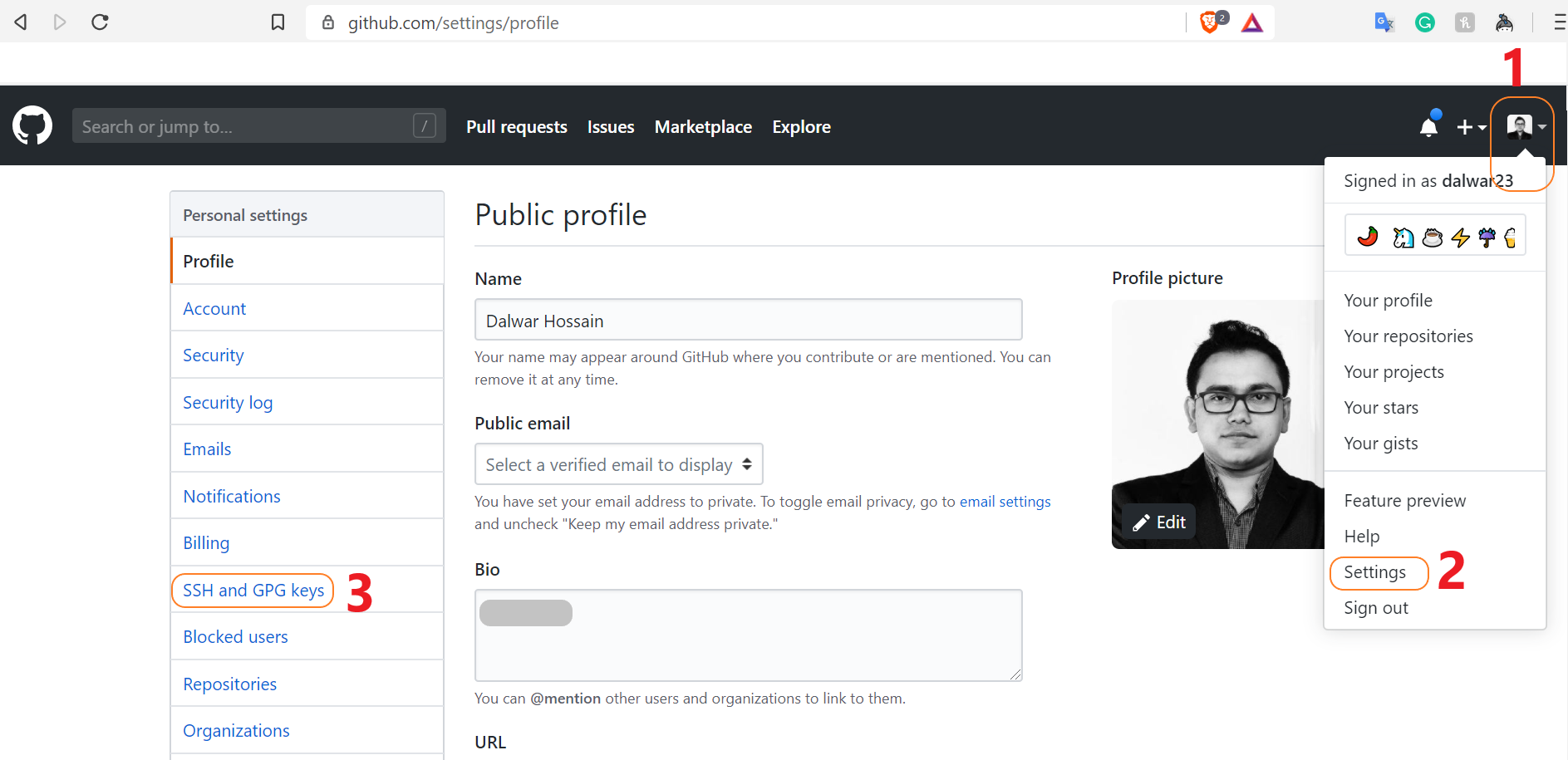Open the browser hamburger menu
The height and width of the screenshot is (760, 1568).
(x=1560, y=22)
